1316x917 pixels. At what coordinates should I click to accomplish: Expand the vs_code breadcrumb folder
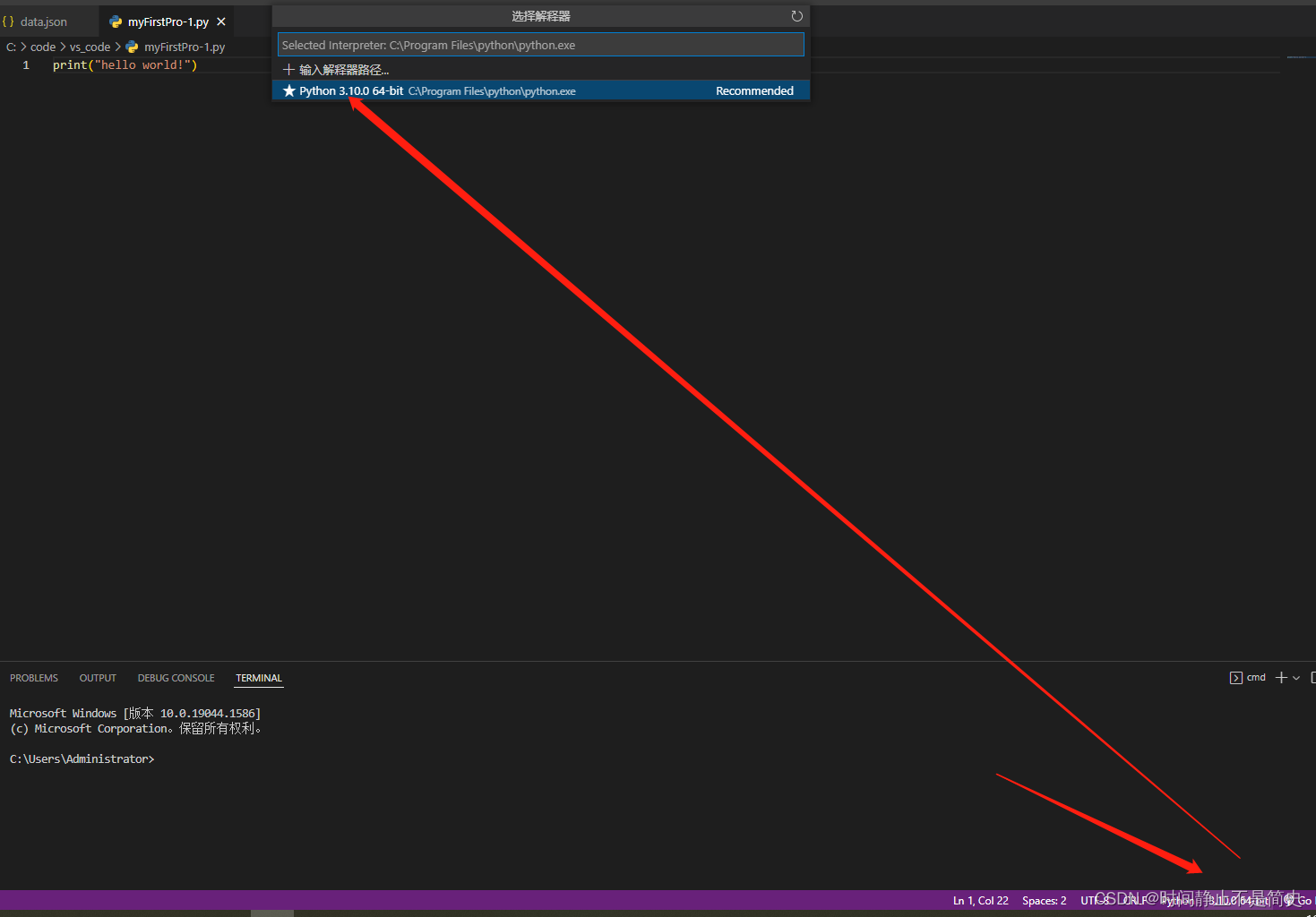tap(90, 47)
